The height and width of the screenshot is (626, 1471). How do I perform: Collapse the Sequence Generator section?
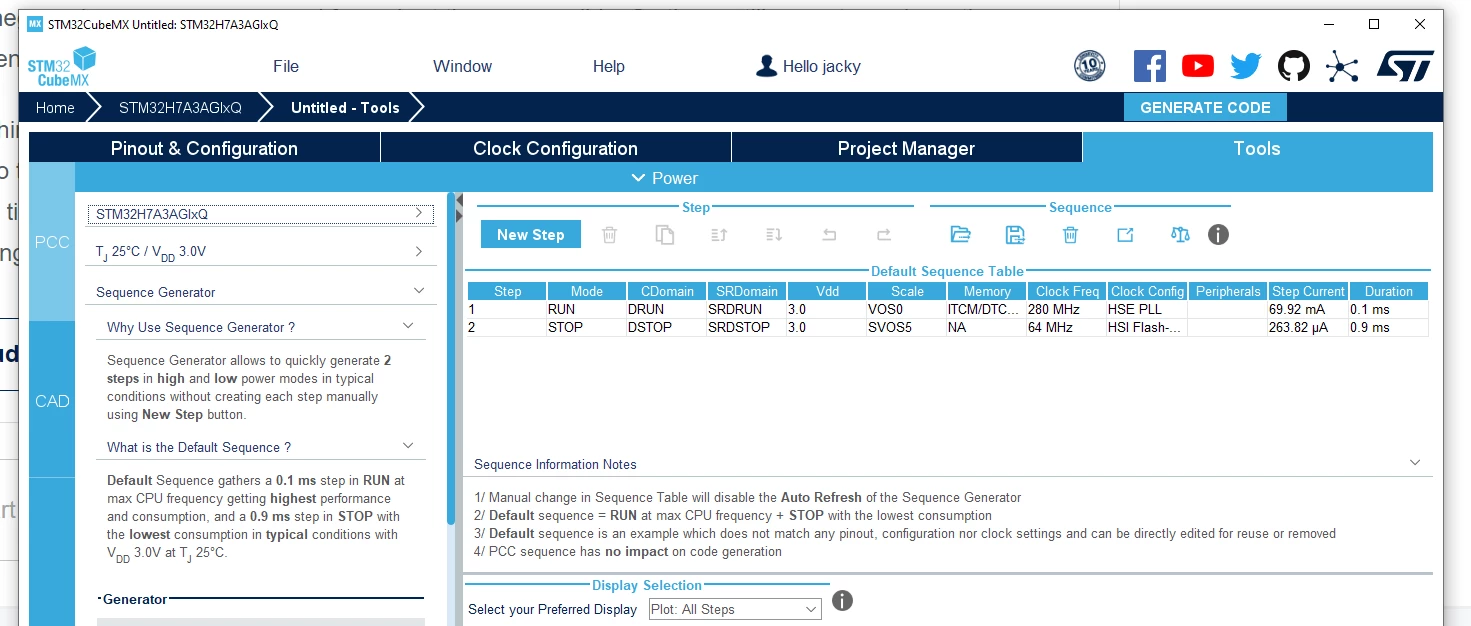click(419, 291)
